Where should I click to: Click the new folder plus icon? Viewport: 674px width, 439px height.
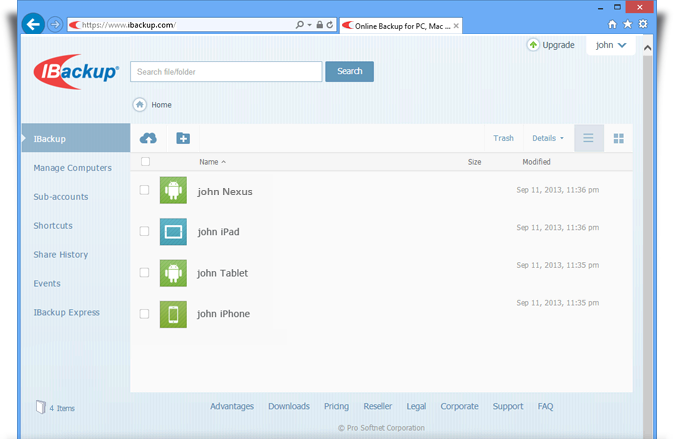point(183,138)
